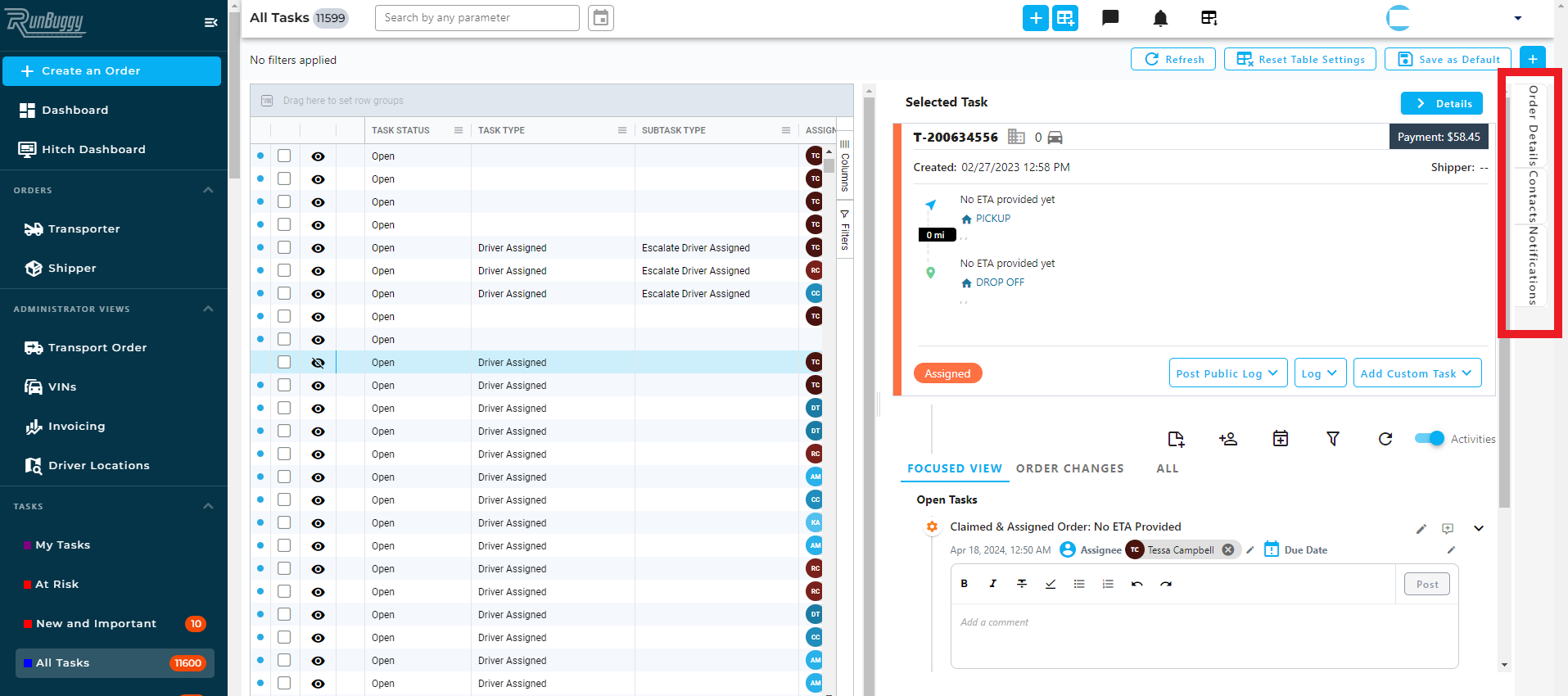Toggle strikethrough in the comment editor
The image size is (1568, 696).
point(1022,584)
